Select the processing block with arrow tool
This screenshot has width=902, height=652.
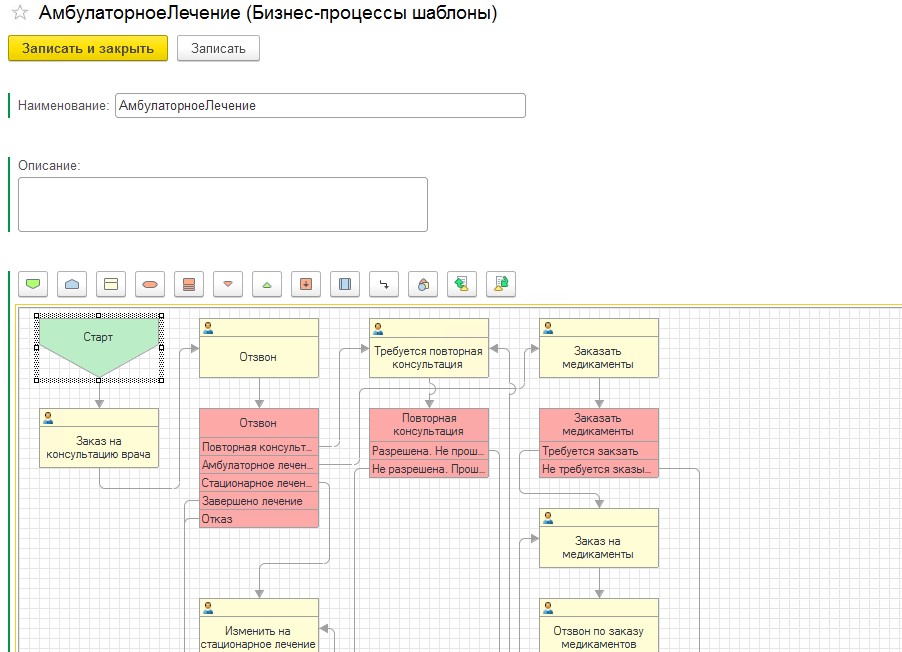[306, 284]
